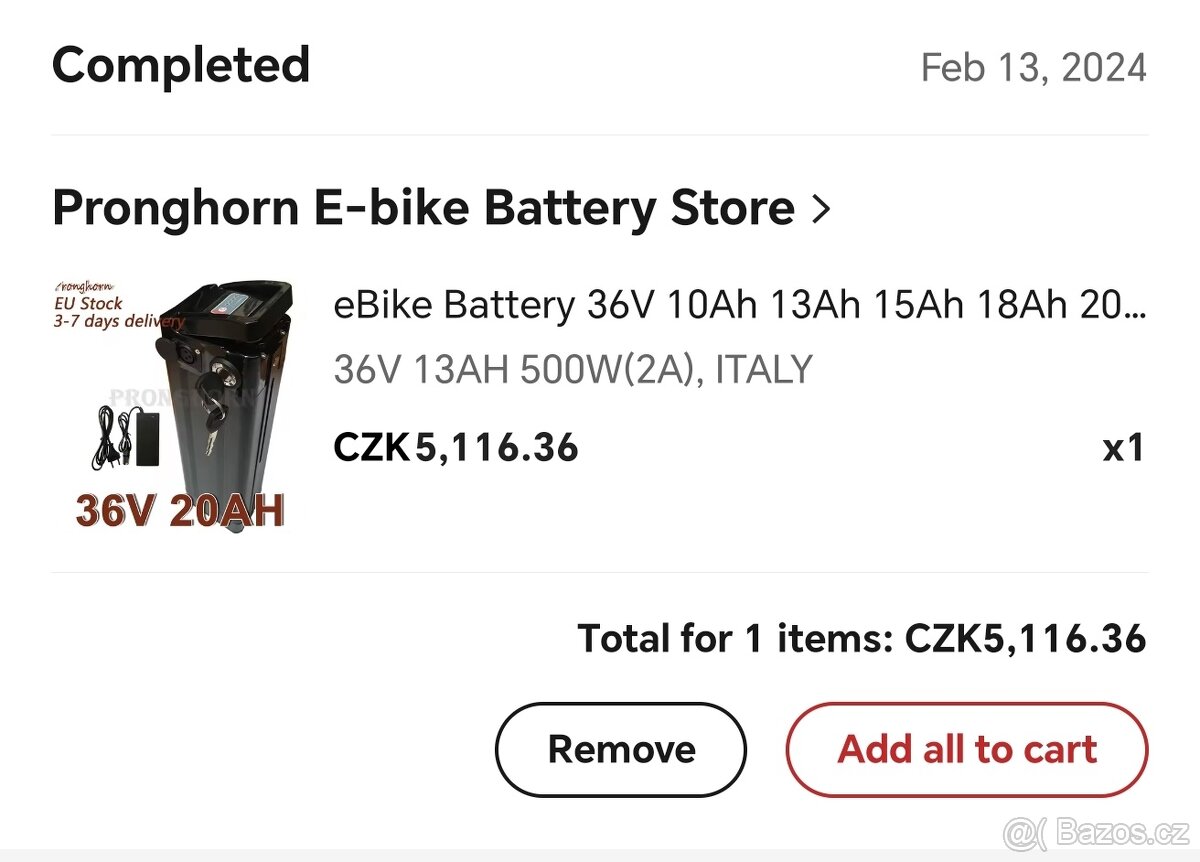The height and width of the screenshot is (862, 1200).
Task: Click the @ symbol in the Bazos watermark
Action: coord(1018,832)
